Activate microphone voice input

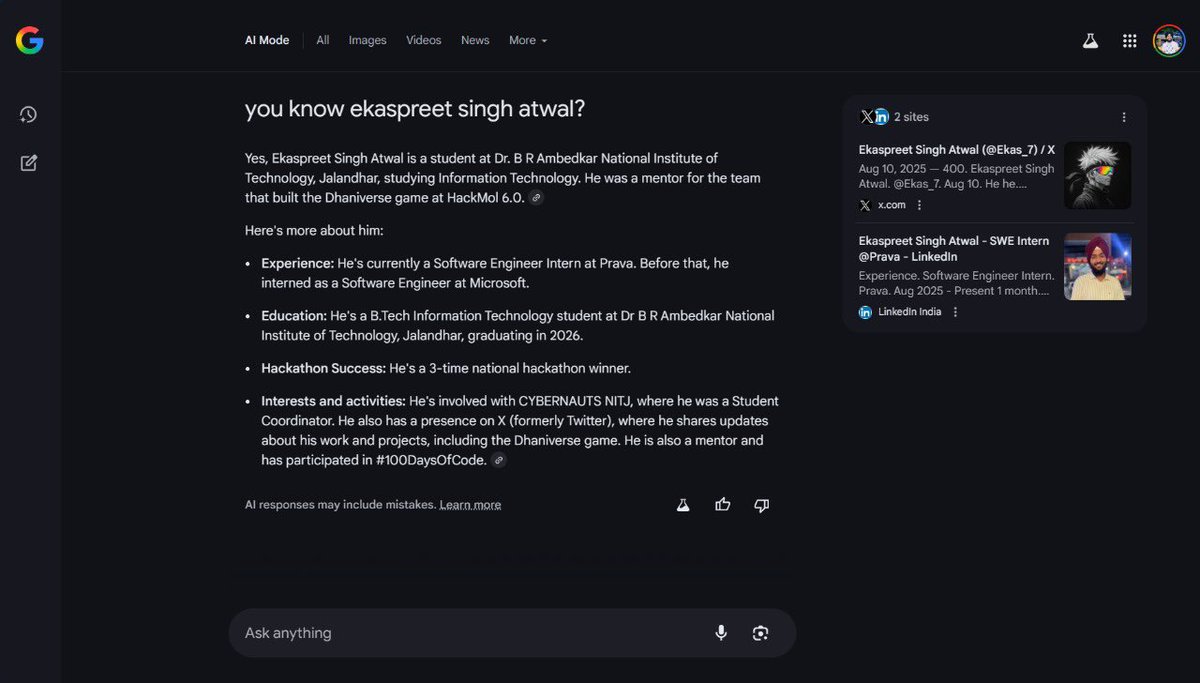[x=721, y=633]
